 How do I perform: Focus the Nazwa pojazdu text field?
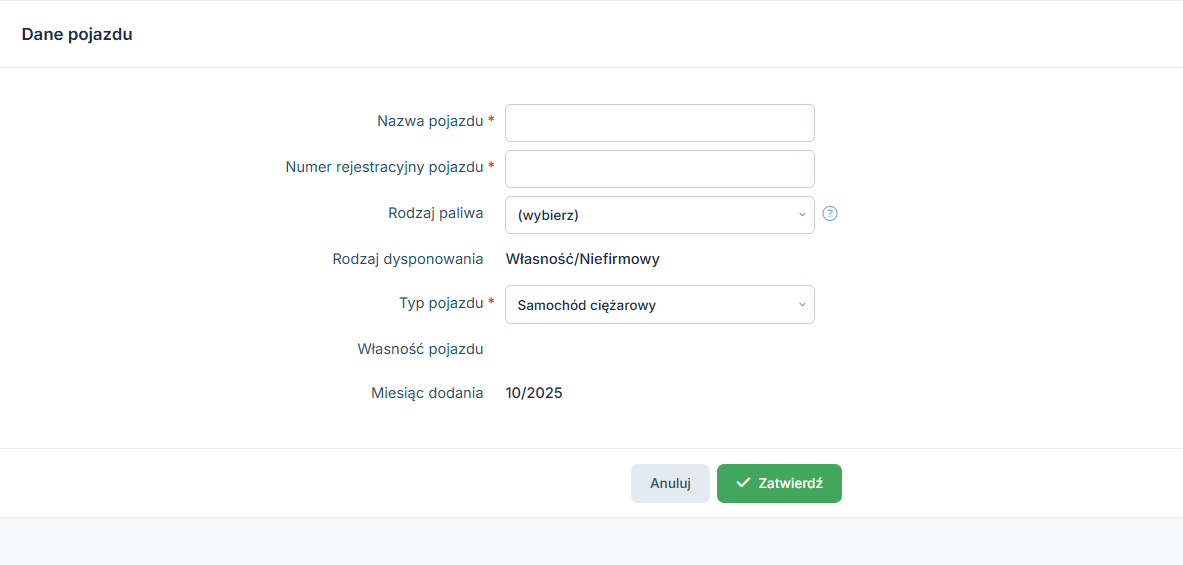click(660, 123)
